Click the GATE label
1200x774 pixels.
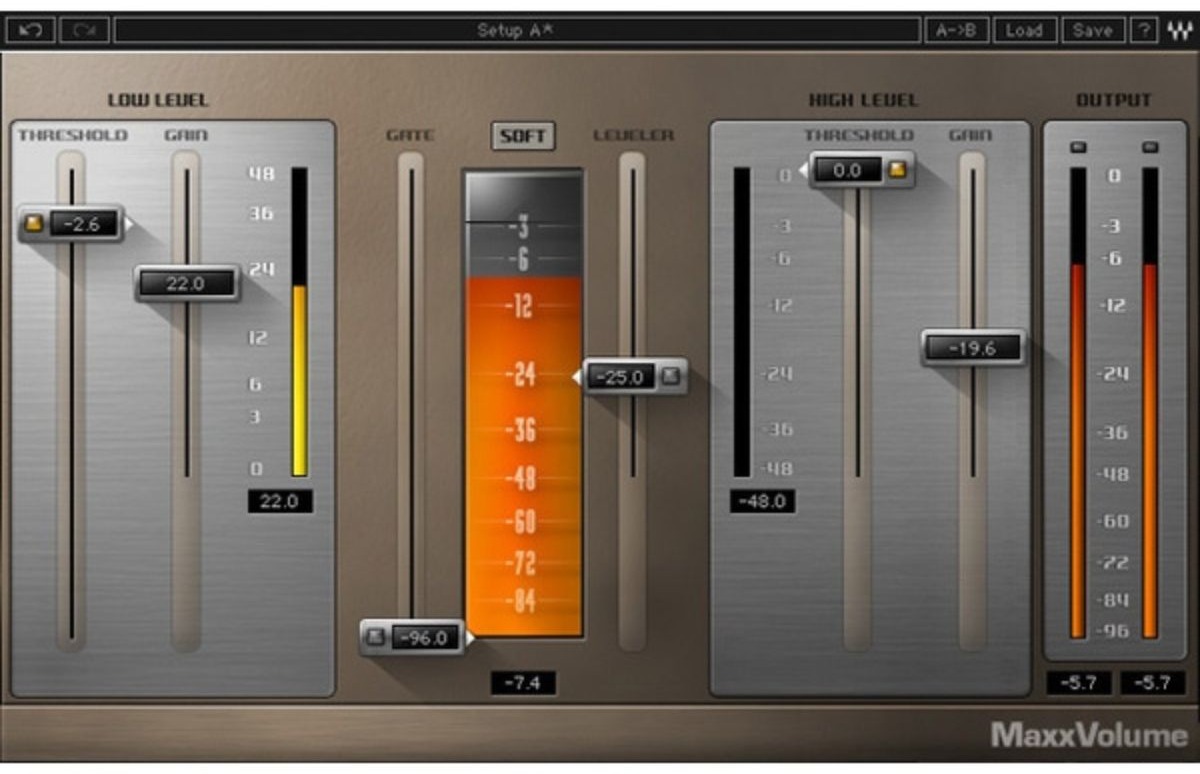[x=410, y=135]
